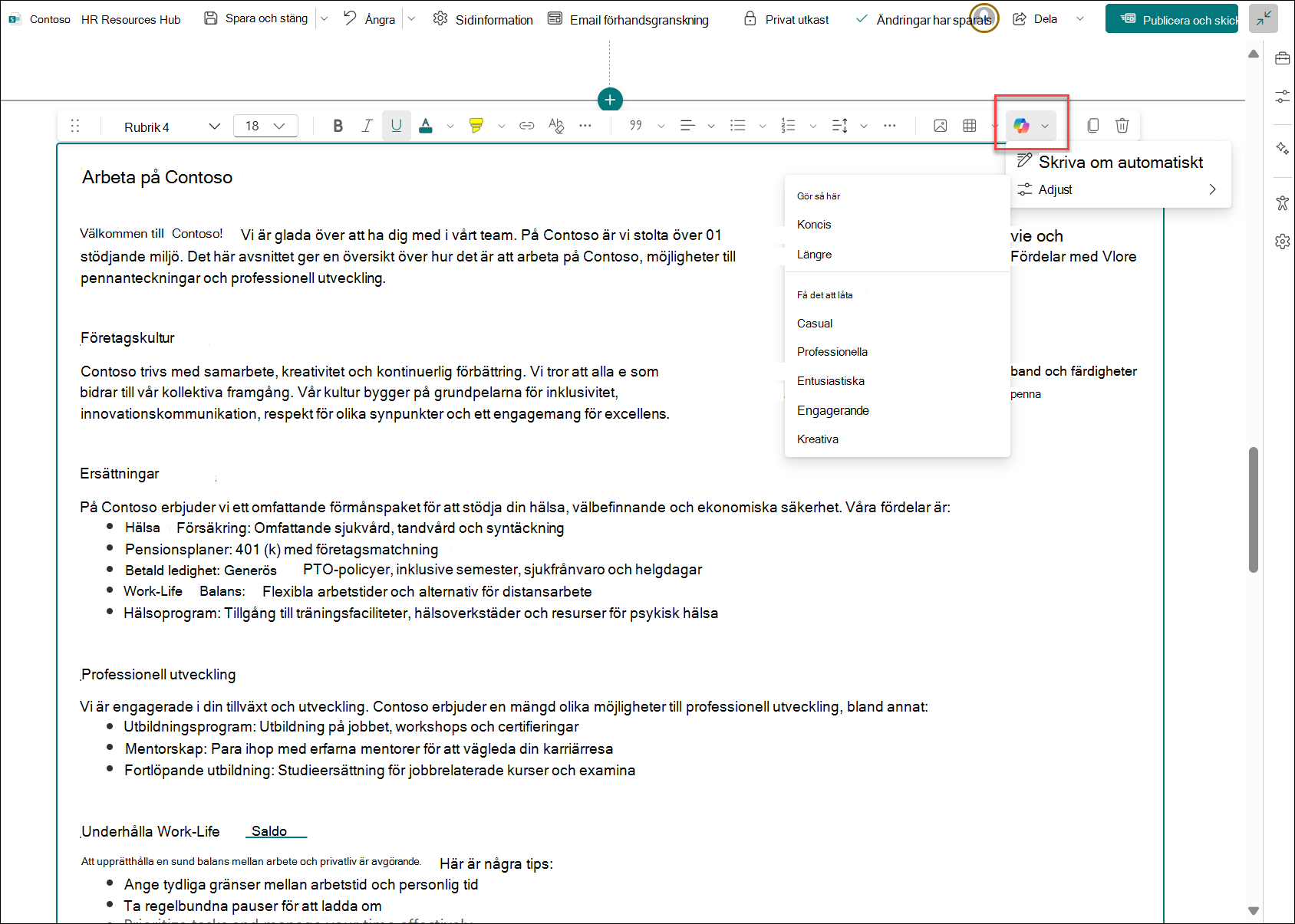Apply a bulleted list

[738, 126]
